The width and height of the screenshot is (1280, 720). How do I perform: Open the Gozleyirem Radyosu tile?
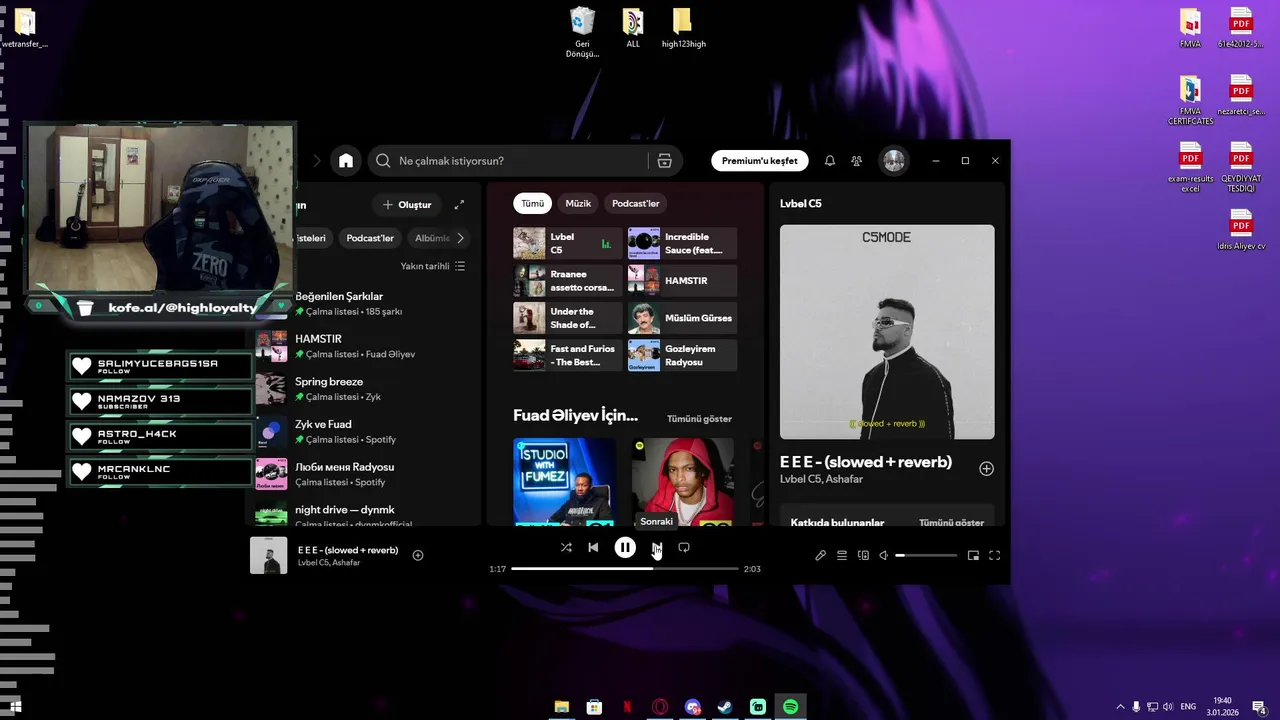coord(682,355)
